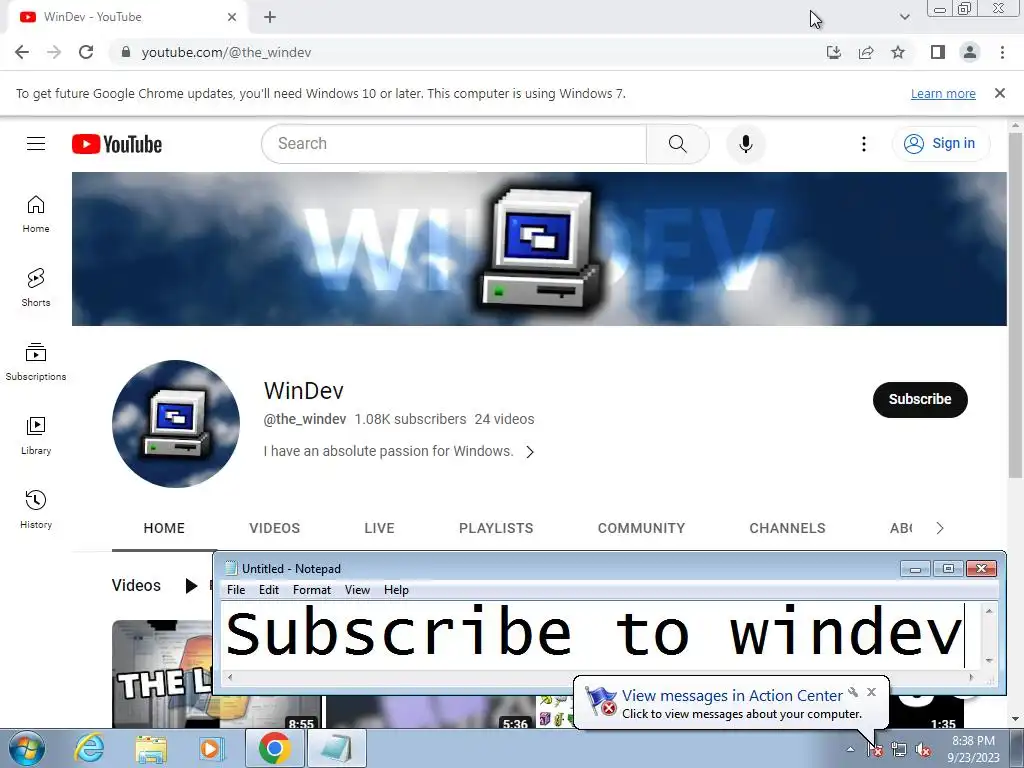1024x768 pixels.
Task: Open balloon notification settings wrench icon
Action: coord(853,692)
